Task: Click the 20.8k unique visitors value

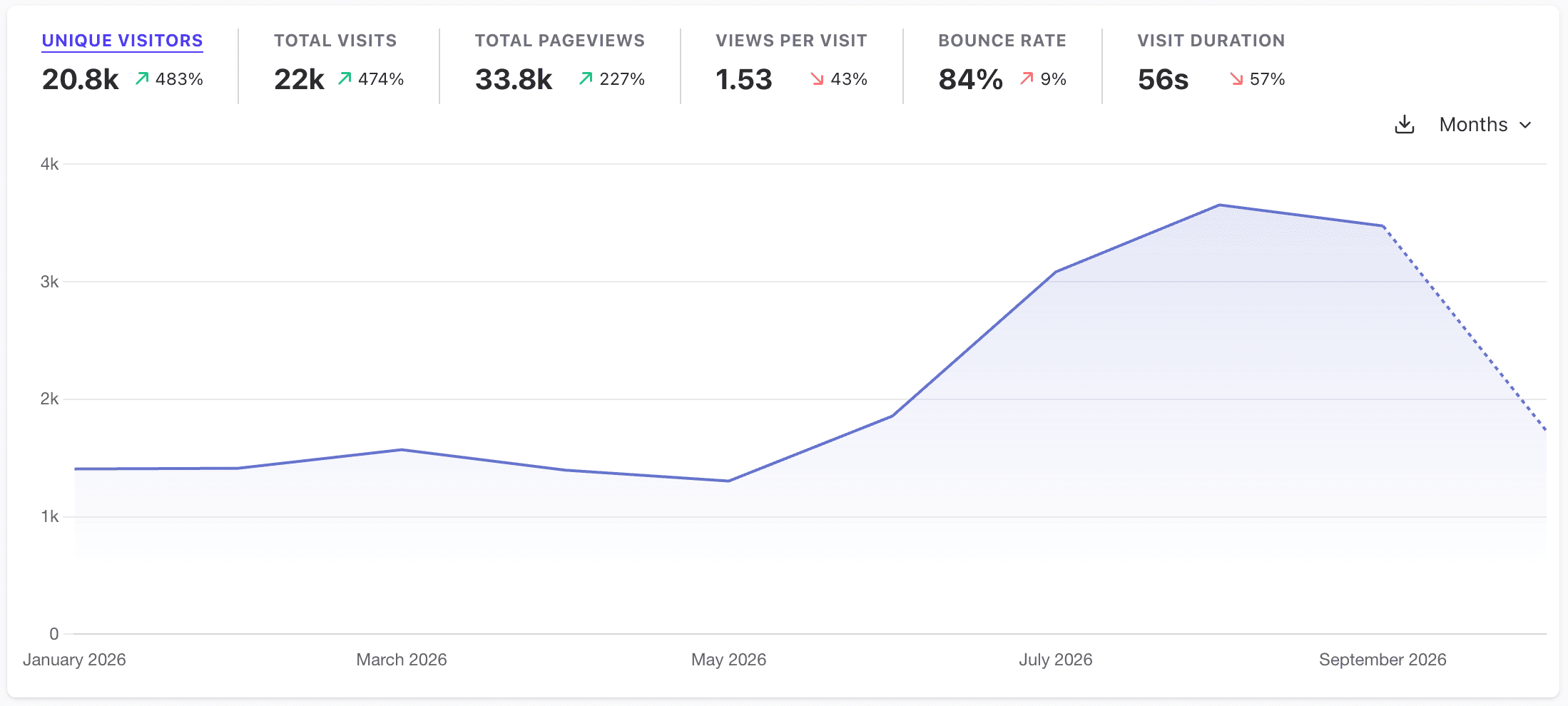Action: [x=80, y=79]
